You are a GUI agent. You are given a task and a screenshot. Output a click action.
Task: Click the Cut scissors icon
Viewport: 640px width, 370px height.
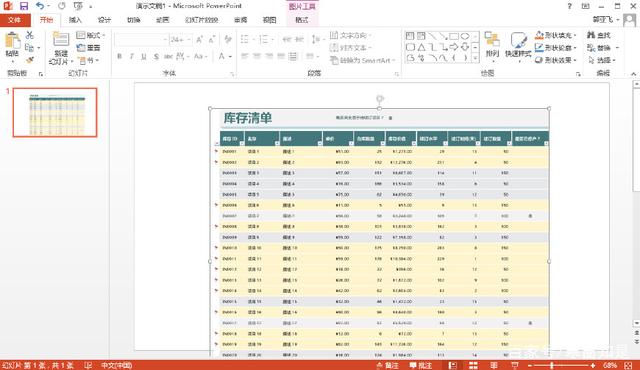point(29,35)
